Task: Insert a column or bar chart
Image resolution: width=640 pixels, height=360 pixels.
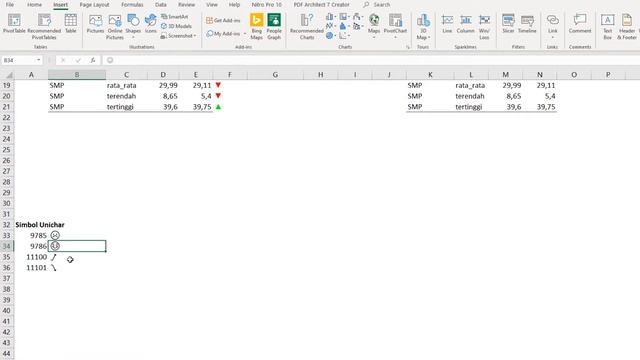Action: (331, 17)
